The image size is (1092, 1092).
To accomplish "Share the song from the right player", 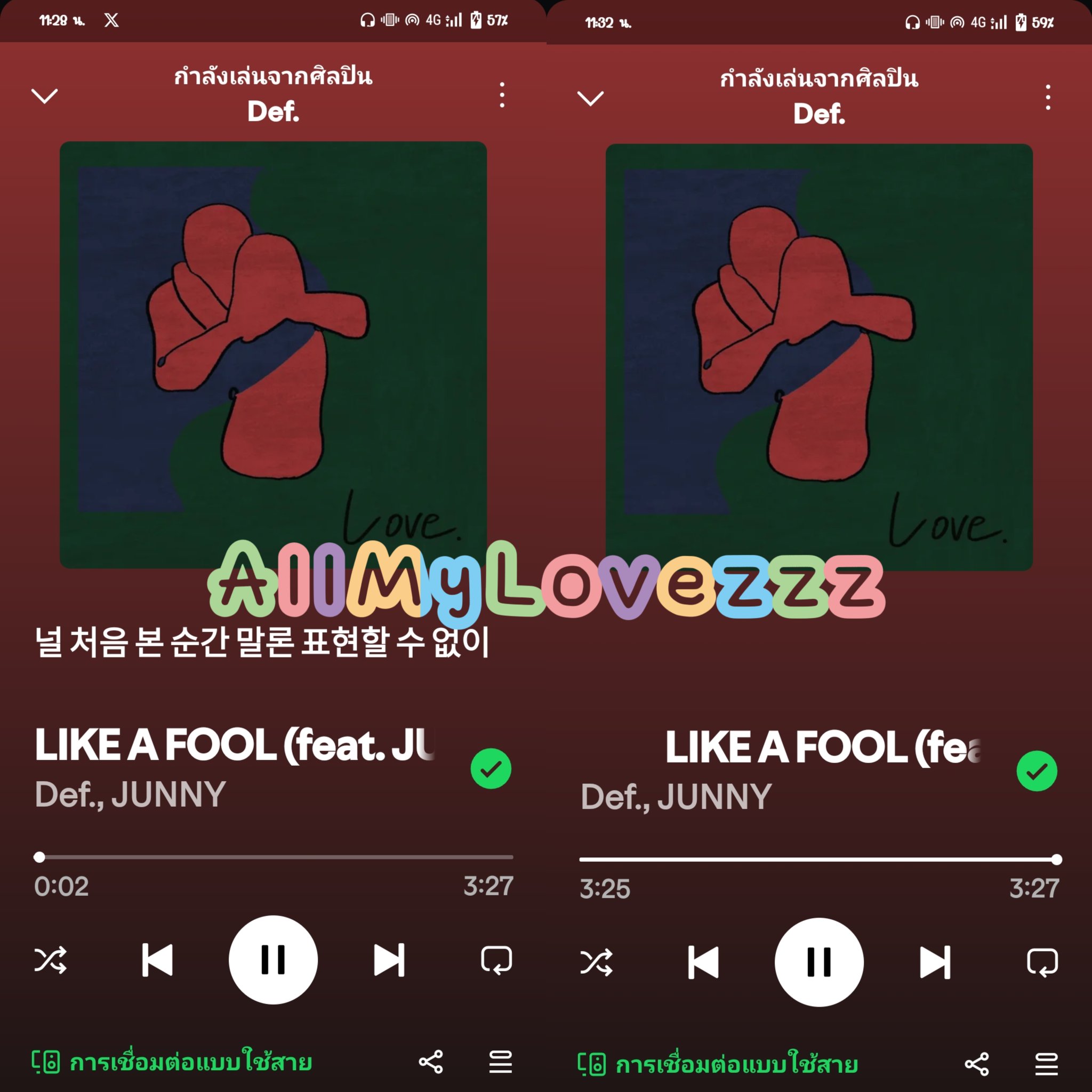I will 977,1064.
